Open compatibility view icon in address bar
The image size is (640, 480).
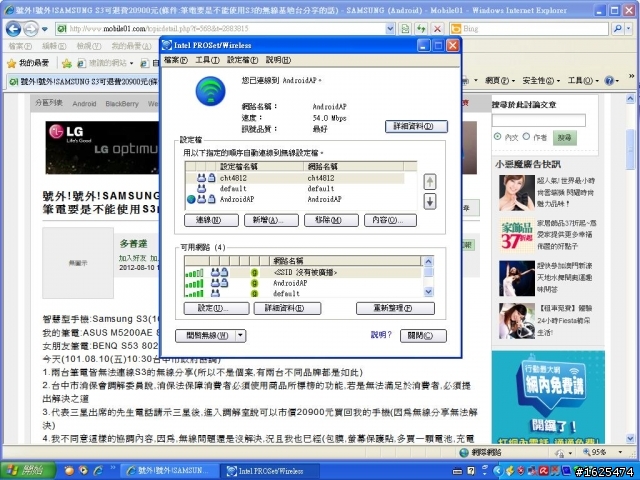point(405,29)
